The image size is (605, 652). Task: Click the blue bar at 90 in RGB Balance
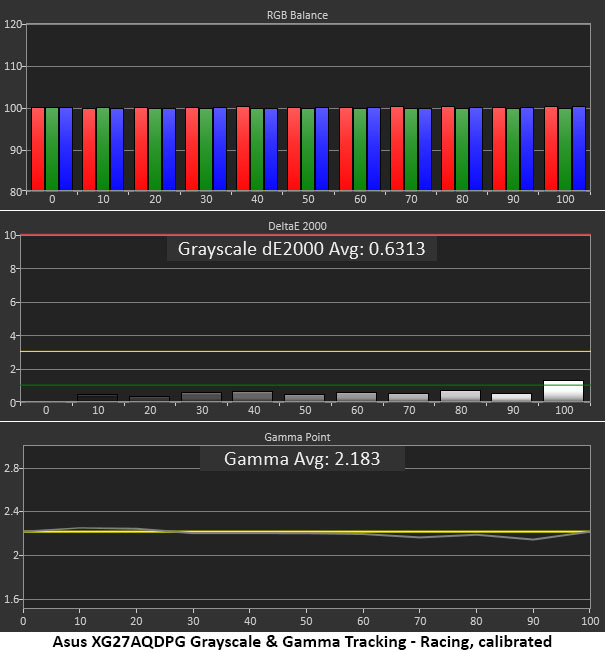pyautogui.click(x=527, y=149)
